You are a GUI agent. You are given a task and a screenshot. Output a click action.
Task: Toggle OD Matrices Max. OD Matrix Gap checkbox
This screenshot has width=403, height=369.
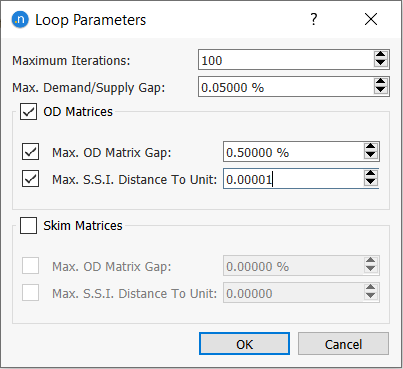(x=30, y=152)
